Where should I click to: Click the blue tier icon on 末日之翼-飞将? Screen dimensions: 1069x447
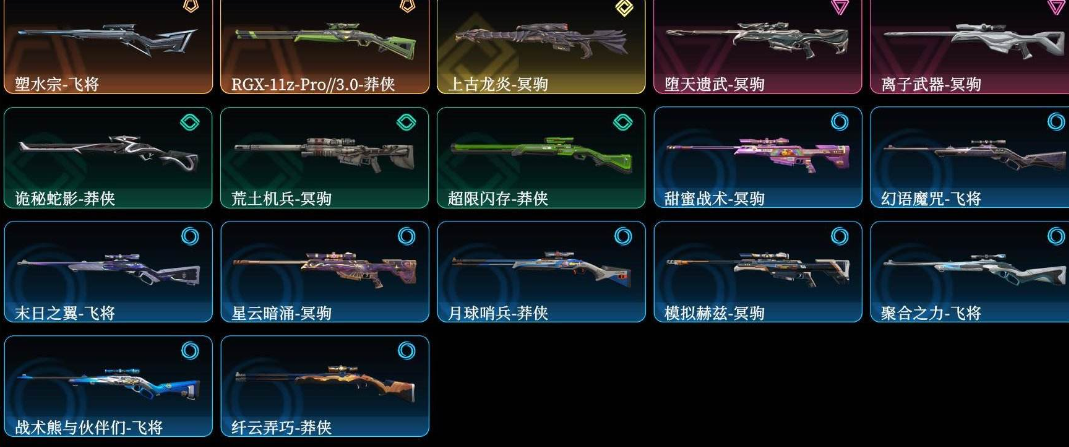point(190,236)
